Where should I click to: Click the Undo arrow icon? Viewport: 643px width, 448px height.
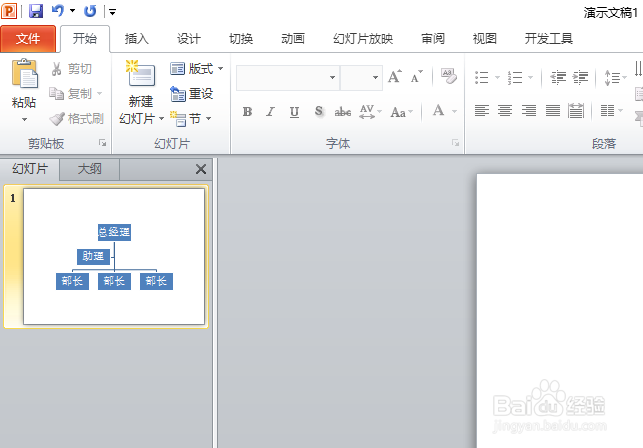(x=58, y=11)
